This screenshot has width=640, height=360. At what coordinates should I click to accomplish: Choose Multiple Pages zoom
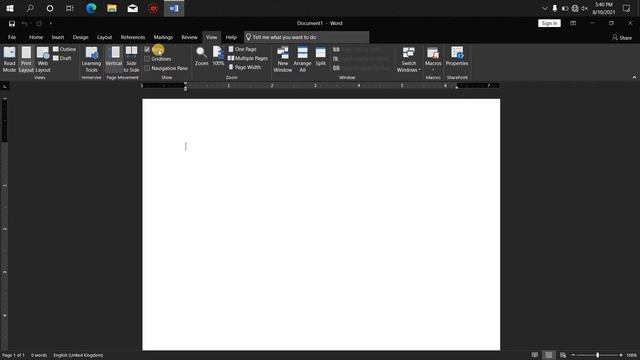tap(248, 58)
